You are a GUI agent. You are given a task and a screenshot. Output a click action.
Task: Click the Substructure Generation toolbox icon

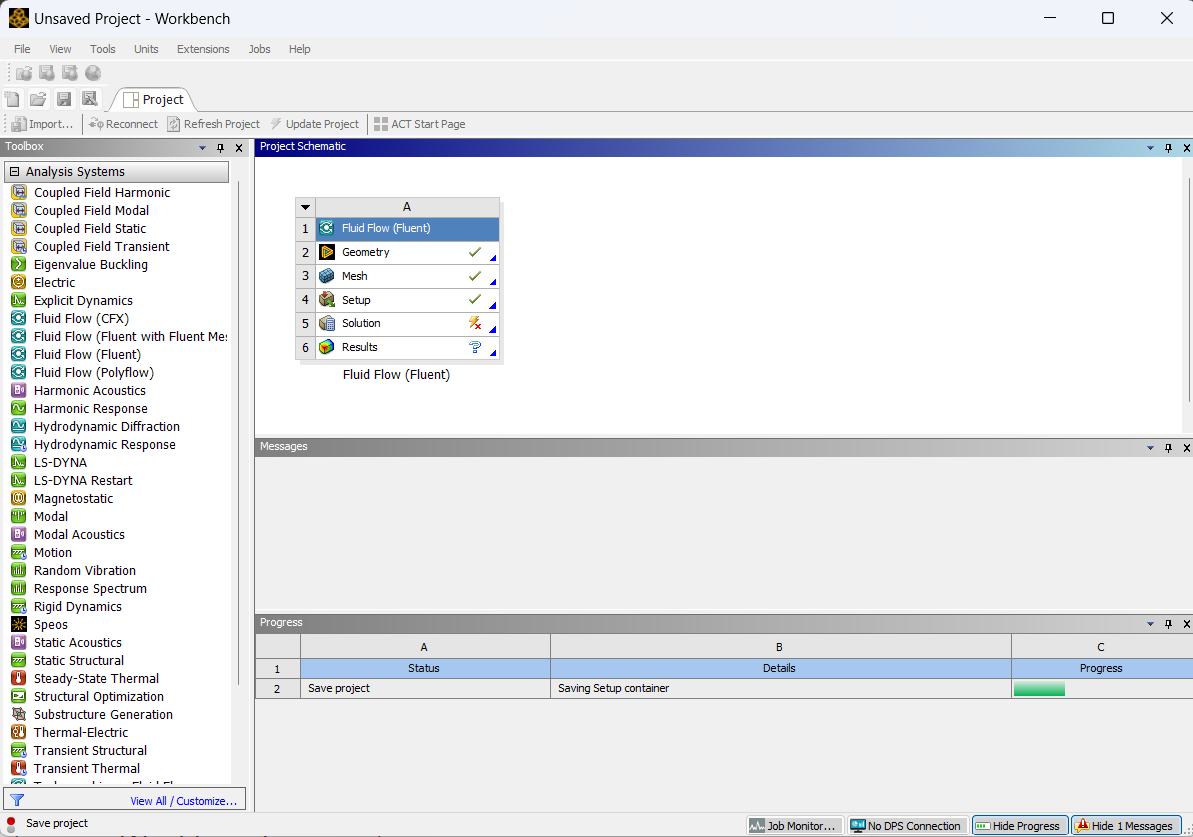(x=19, y=714)
